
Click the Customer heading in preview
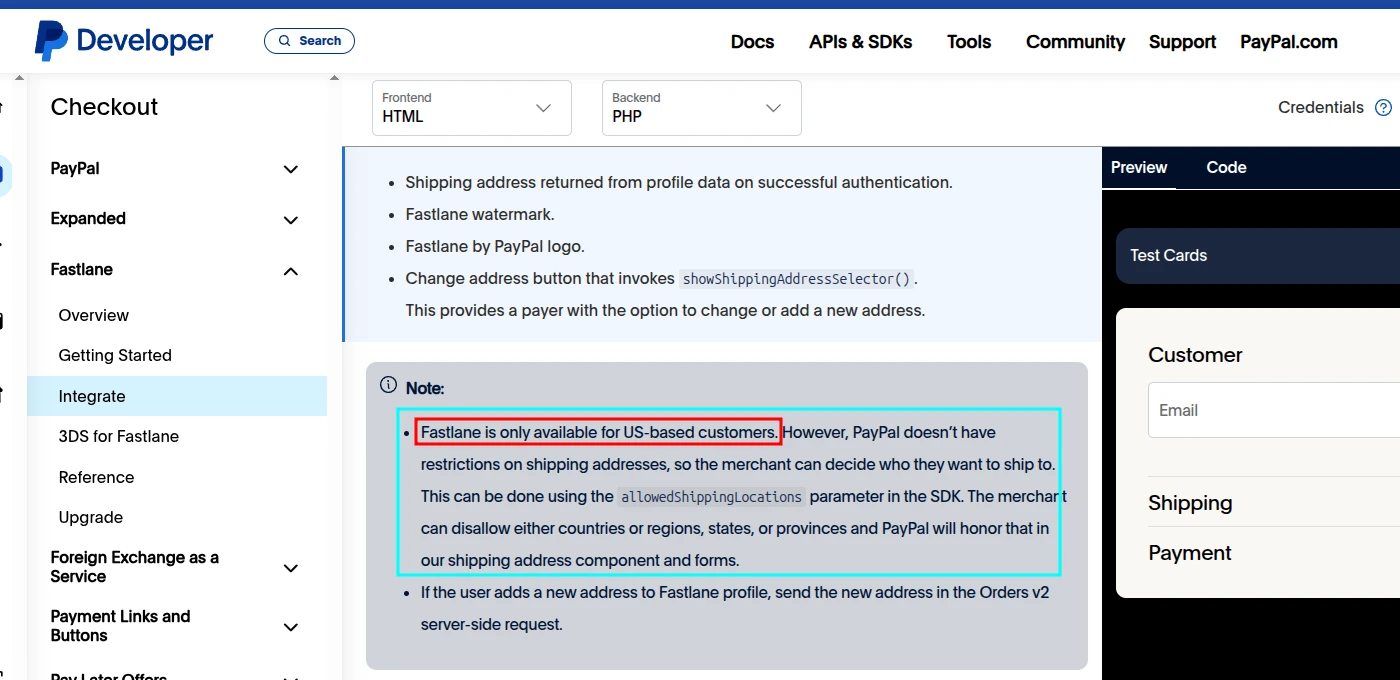click(x=1195, y=355)
